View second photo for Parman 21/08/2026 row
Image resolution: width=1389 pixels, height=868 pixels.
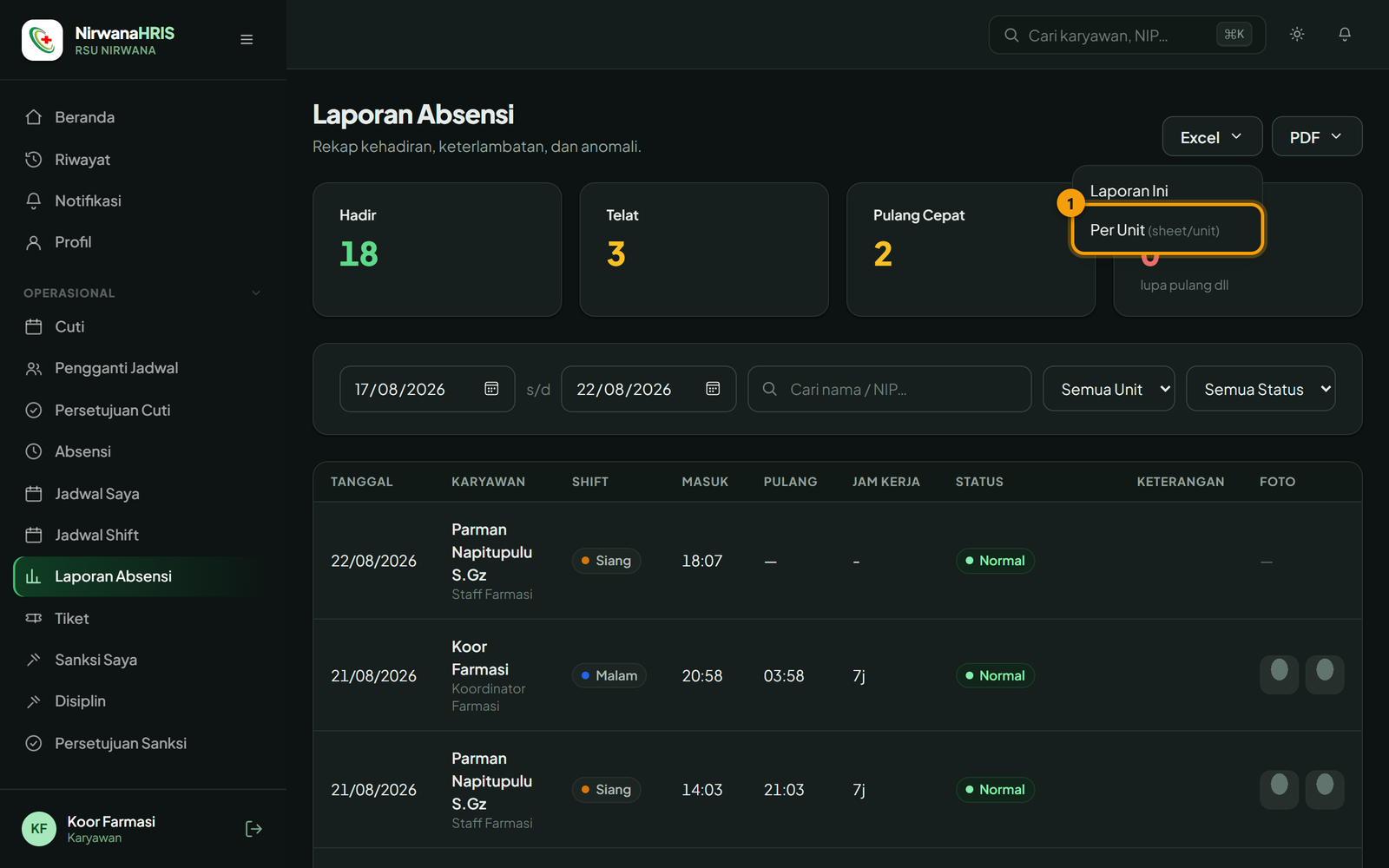pyautogui.click(x=1325, y=790)
